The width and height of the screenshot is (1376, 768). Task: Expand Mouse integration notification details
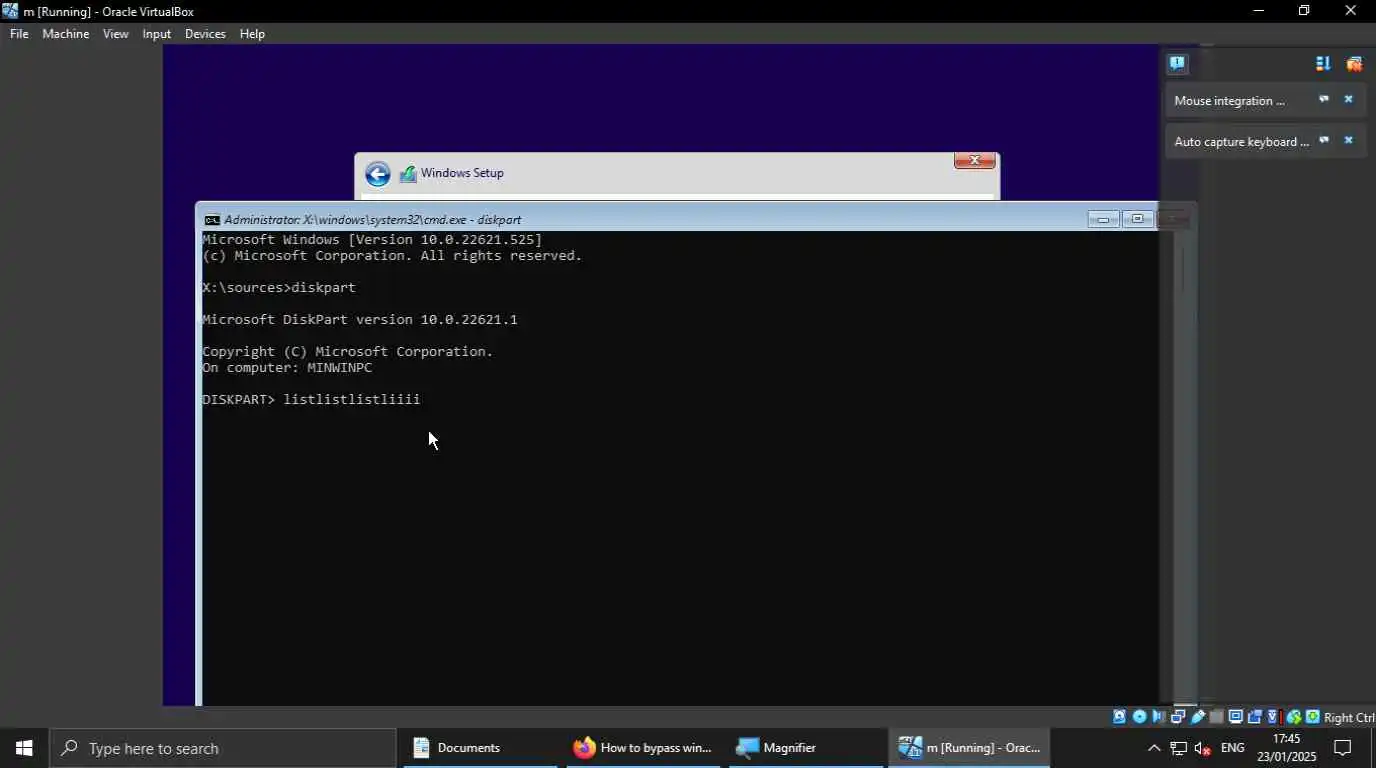[1323, 99]
